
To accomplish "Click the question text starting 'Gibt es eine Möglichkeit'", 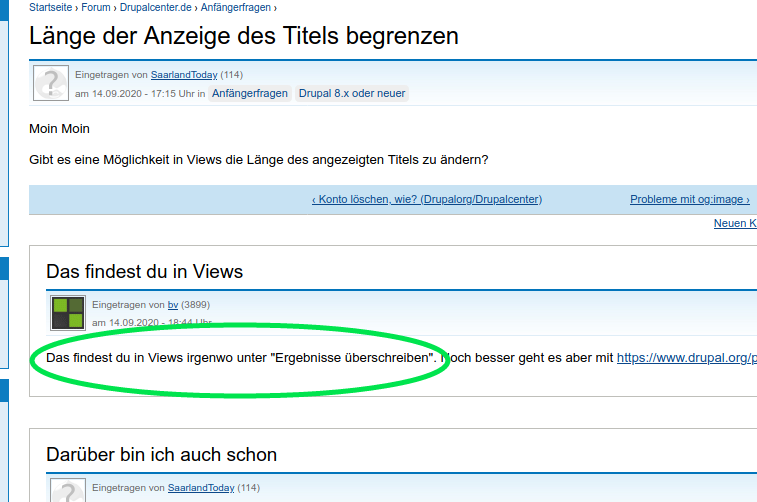I will pos(259,160).
